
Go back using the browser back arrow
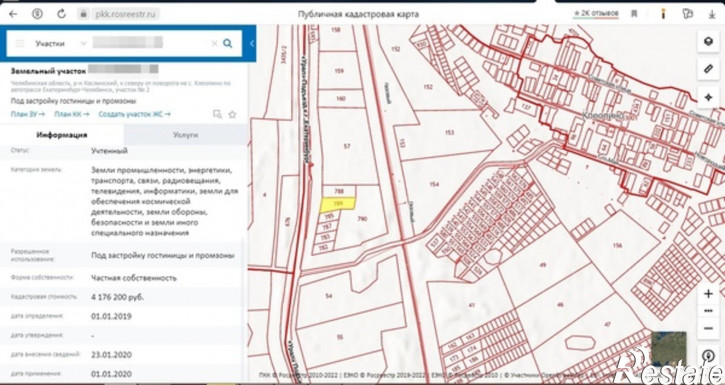(x=13, y=14)
